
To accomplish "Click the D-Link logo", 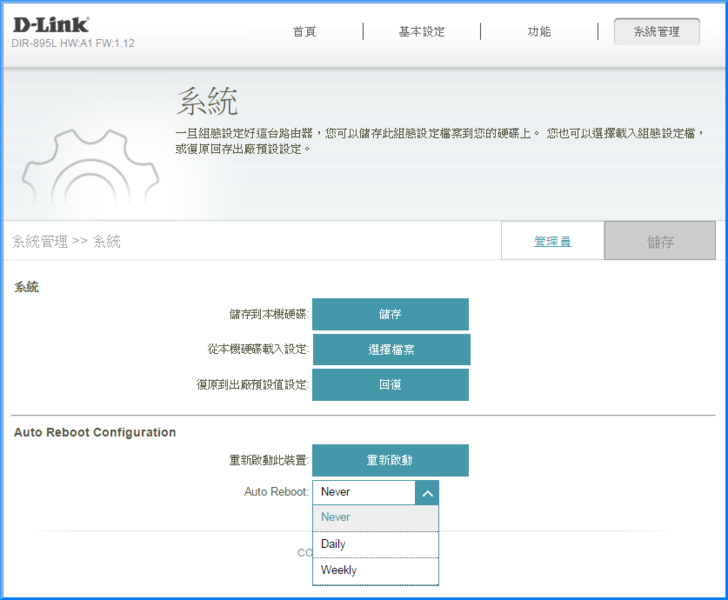I will pos(51,24).
